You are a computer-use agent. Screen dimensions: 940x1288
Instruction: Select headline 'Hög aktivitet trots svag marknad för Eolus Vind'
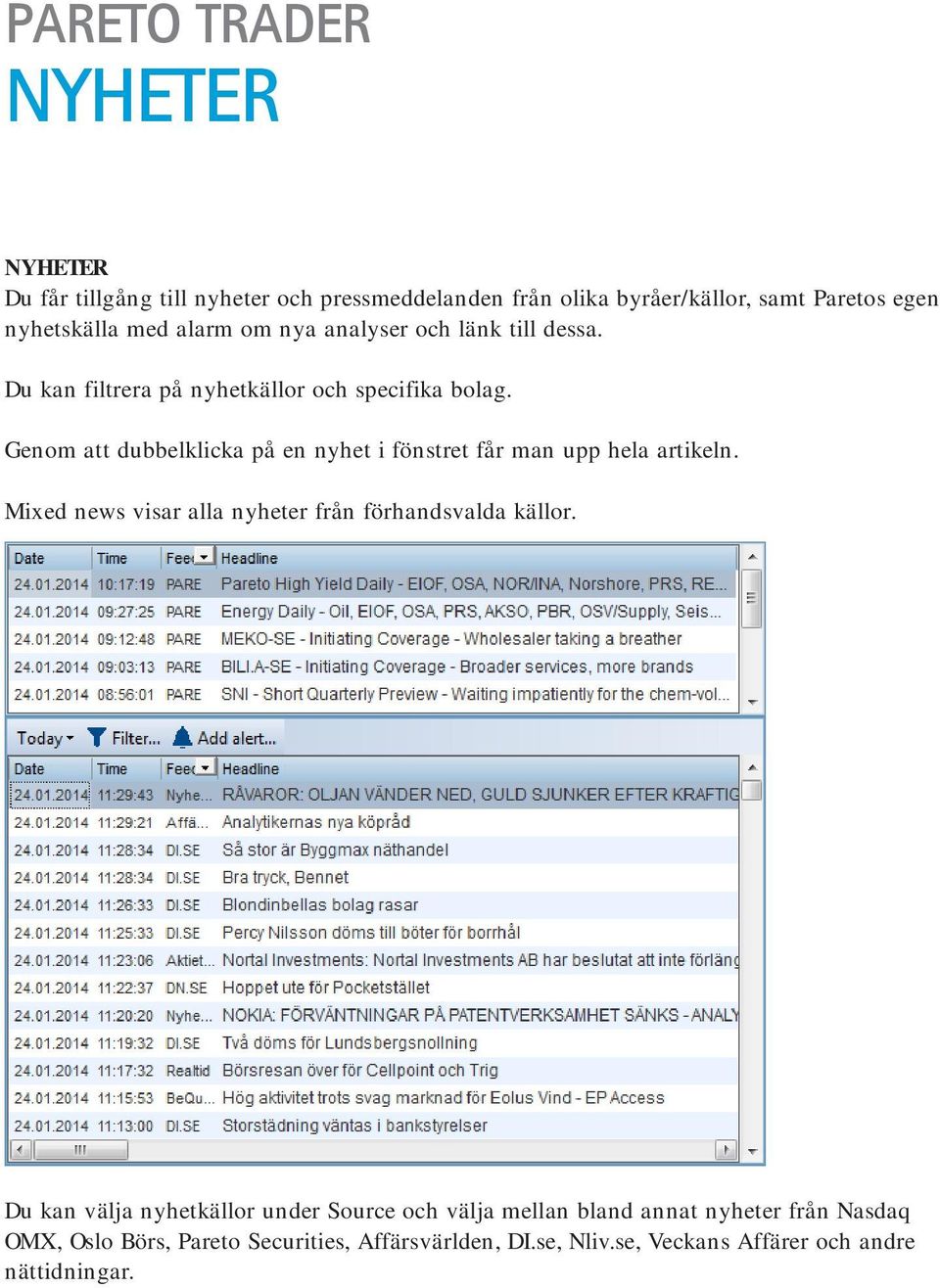click(443, 1098)
